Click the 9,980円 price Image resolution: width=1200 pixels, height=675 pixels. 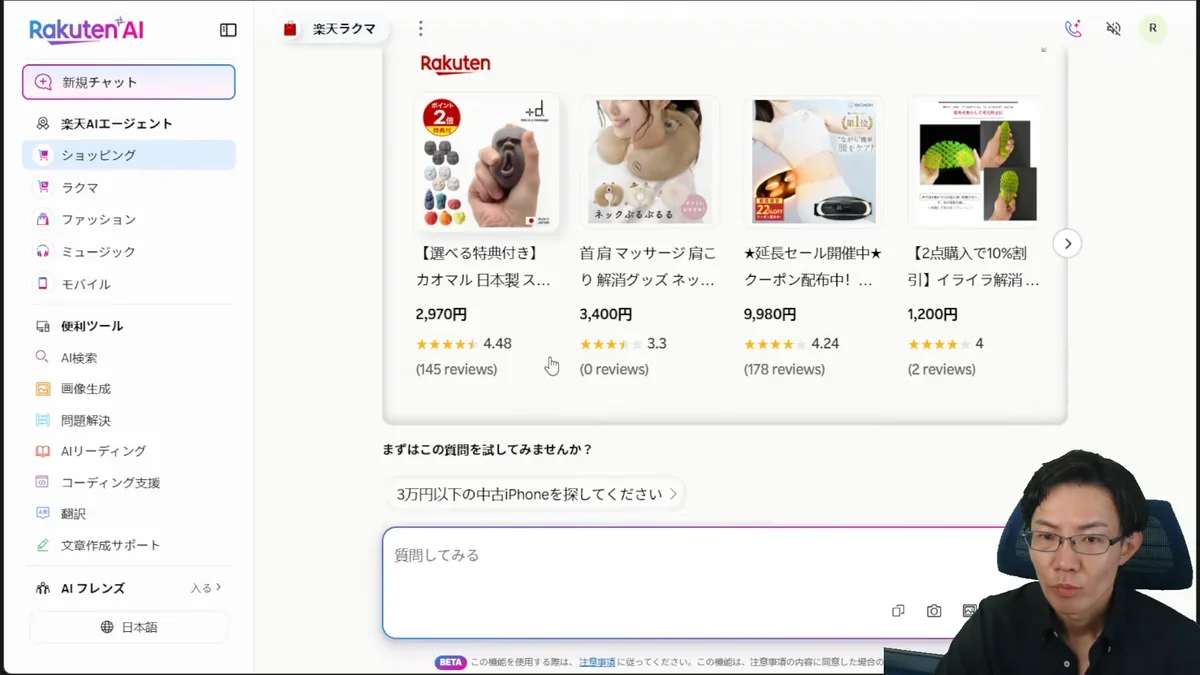pos(770,314)
